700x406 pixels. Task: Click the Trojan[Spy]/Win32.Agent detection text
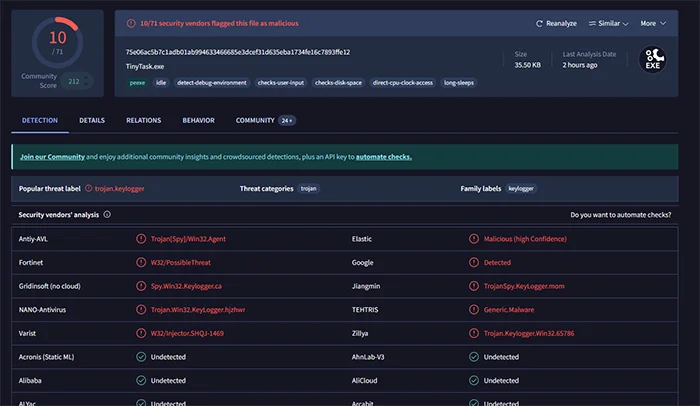tap(188, 239)
